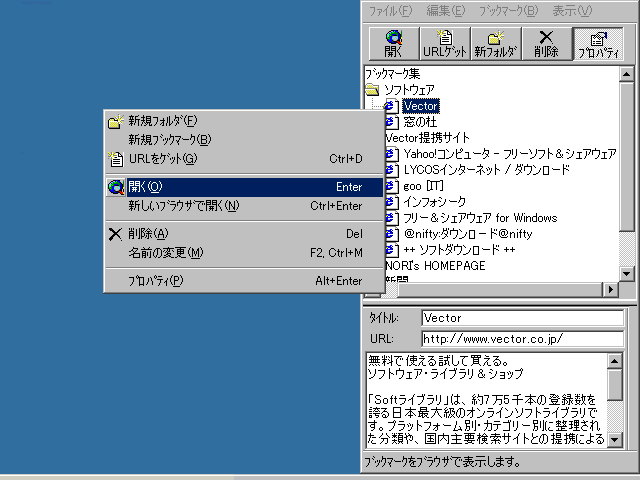Click the page icon beside フリー＆シェアウェア

click(x=392, y=218)
